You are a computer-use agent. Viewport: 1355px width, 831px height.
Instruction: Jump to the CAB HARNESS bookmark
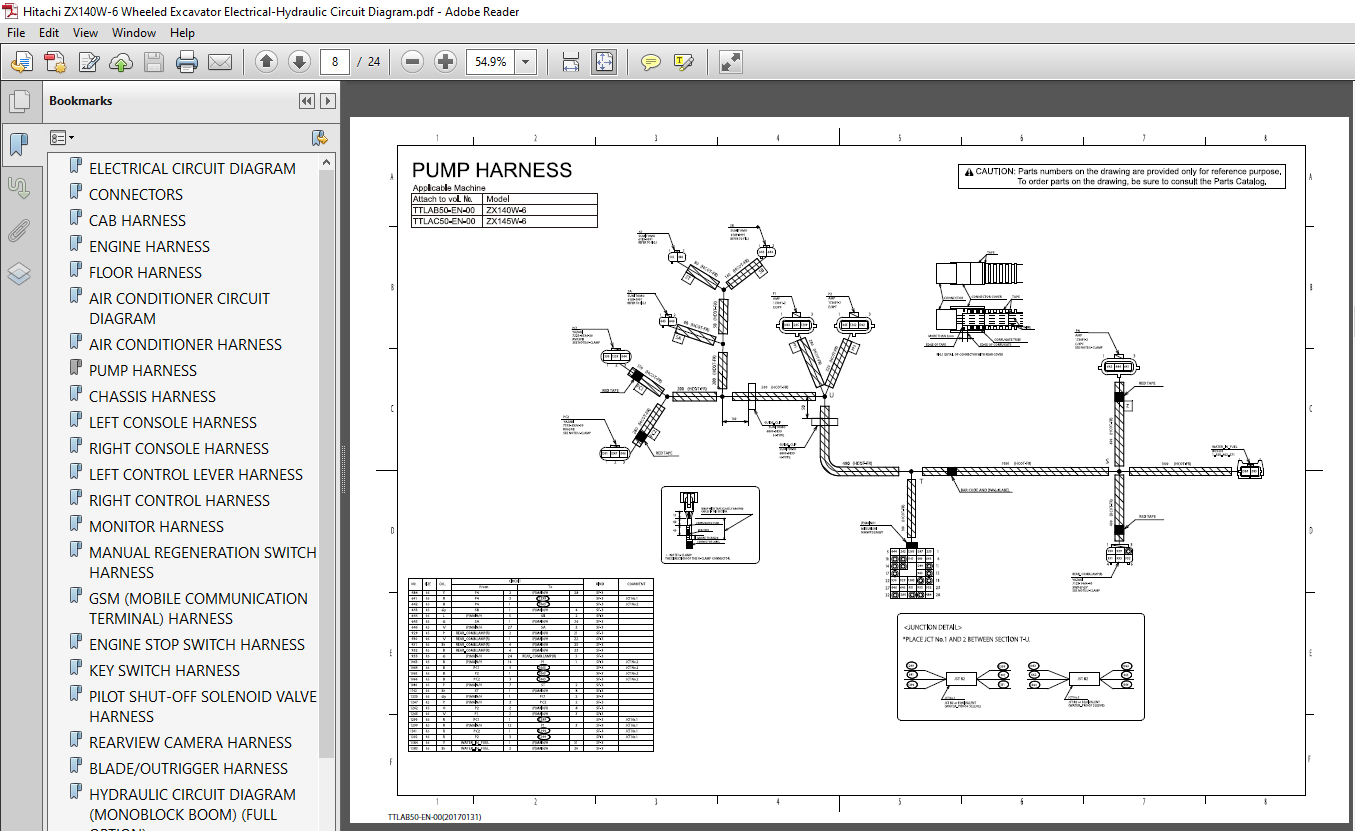coord(137,221)
